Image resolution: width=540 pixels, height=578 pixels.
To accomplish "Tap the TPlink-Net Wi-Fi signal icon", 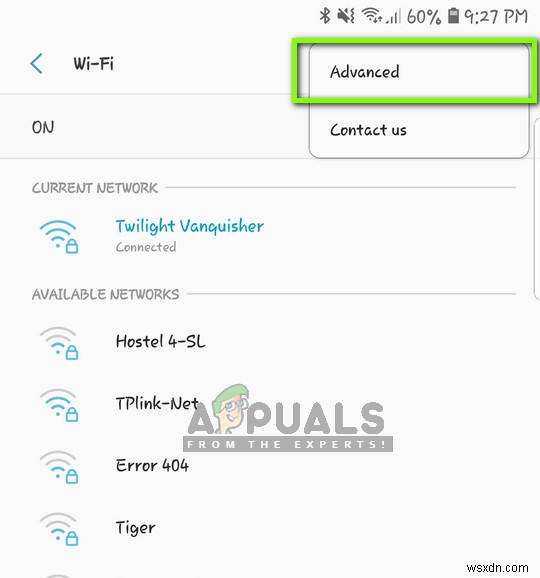I will (x=59, y=405).
